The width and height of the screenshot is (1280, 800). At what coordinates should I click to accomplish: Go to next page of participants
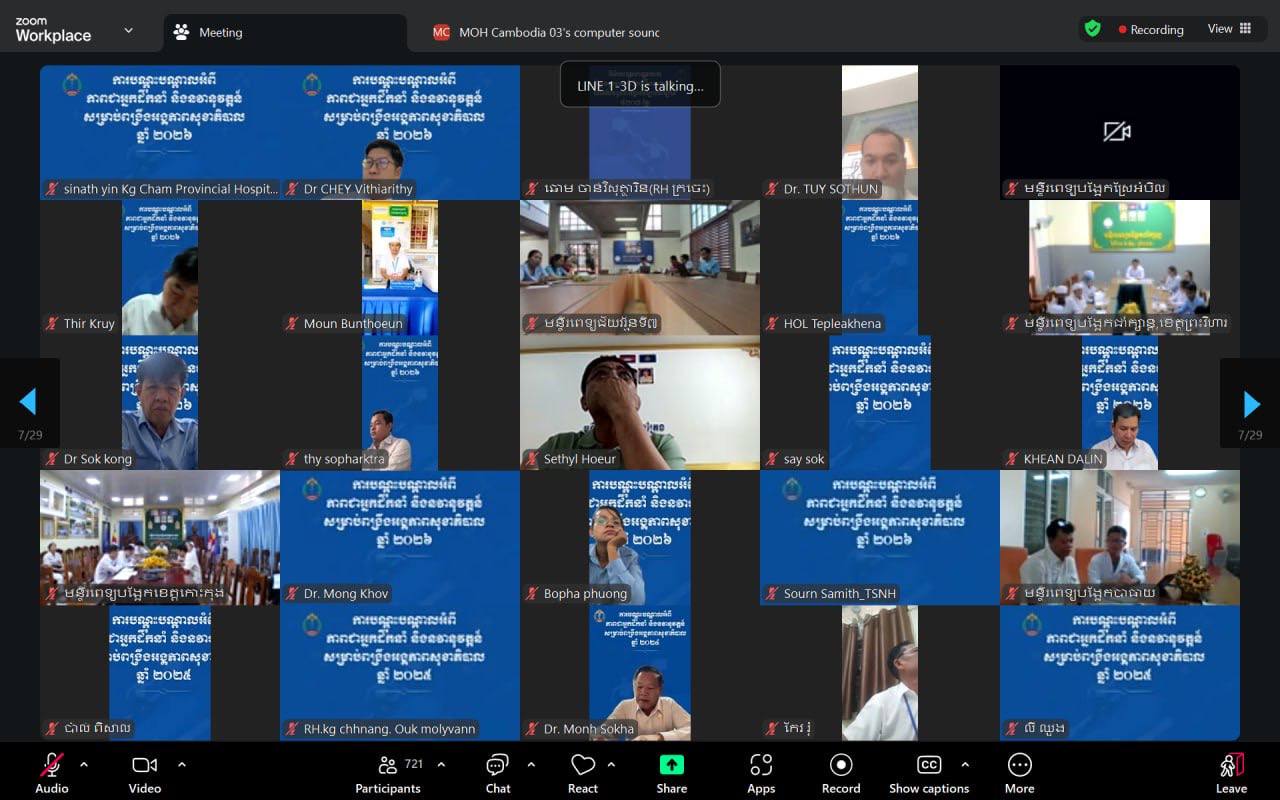tap(1251, 403)
